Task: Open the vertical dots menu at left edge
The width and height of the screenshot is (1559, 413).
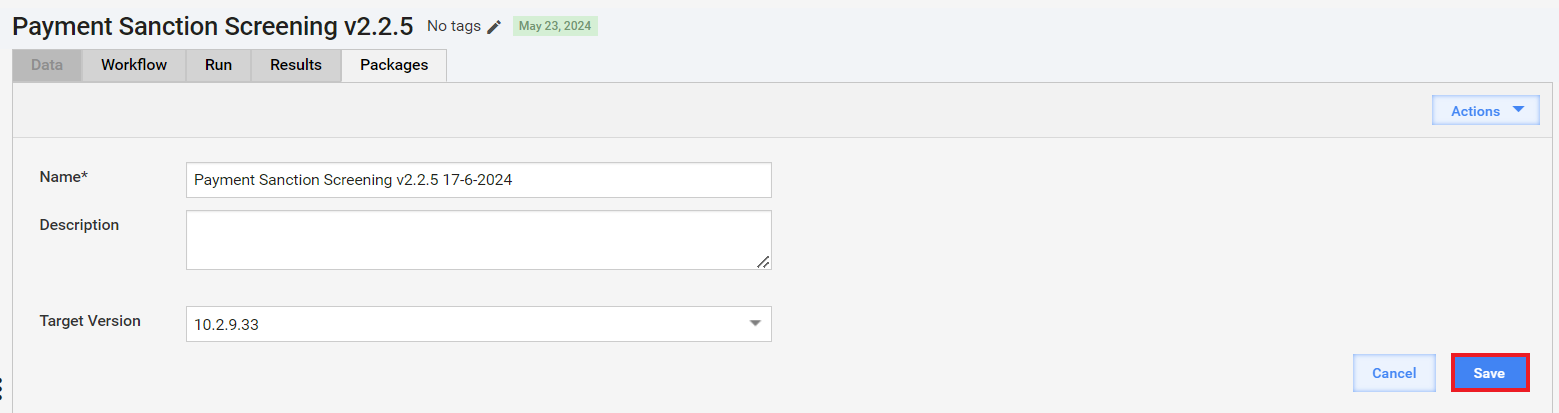Action: tap(2, 390)
